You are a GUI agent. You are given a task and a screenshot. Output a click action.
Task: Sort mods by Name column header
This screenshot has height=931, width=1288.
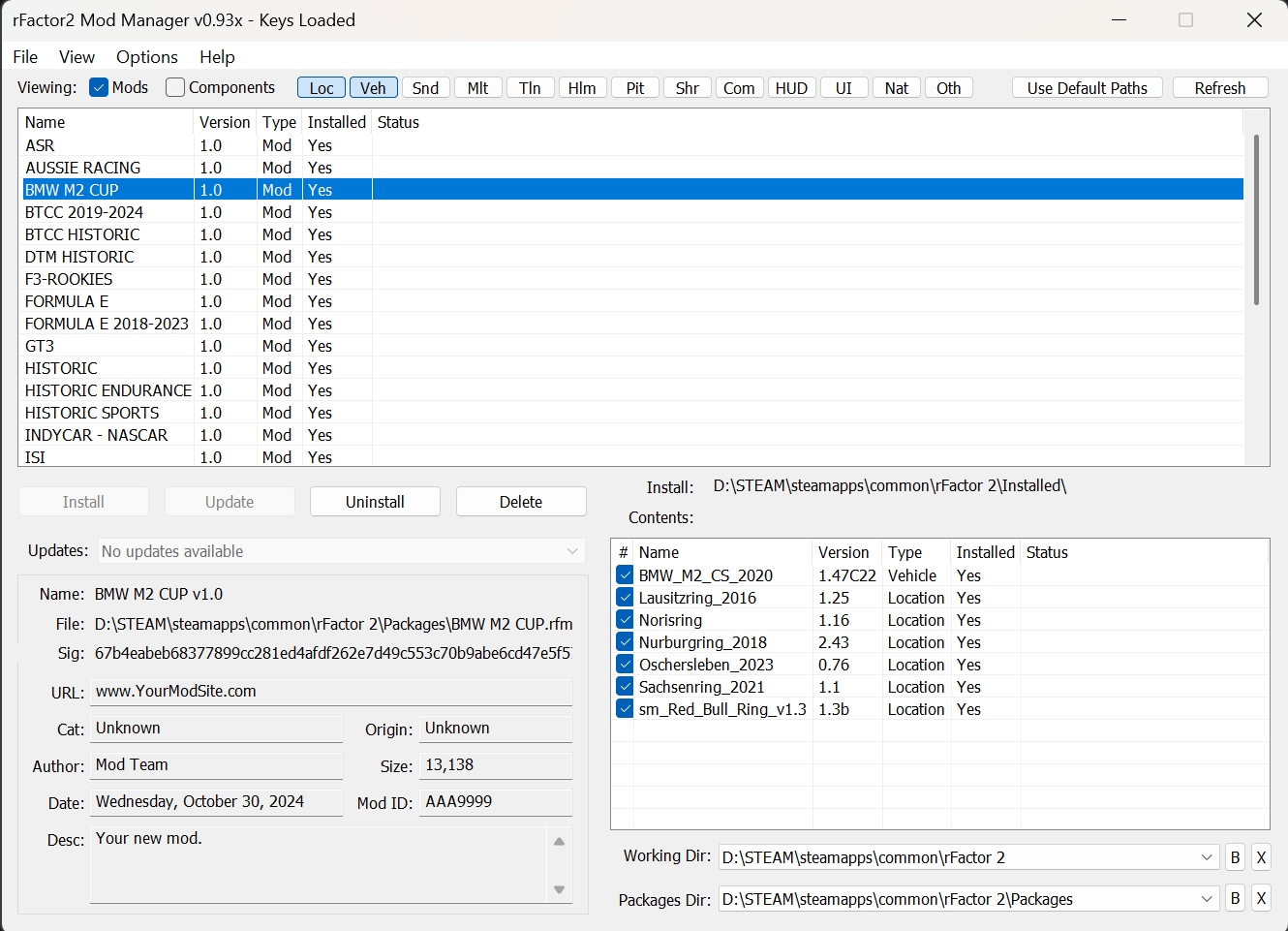107,122
